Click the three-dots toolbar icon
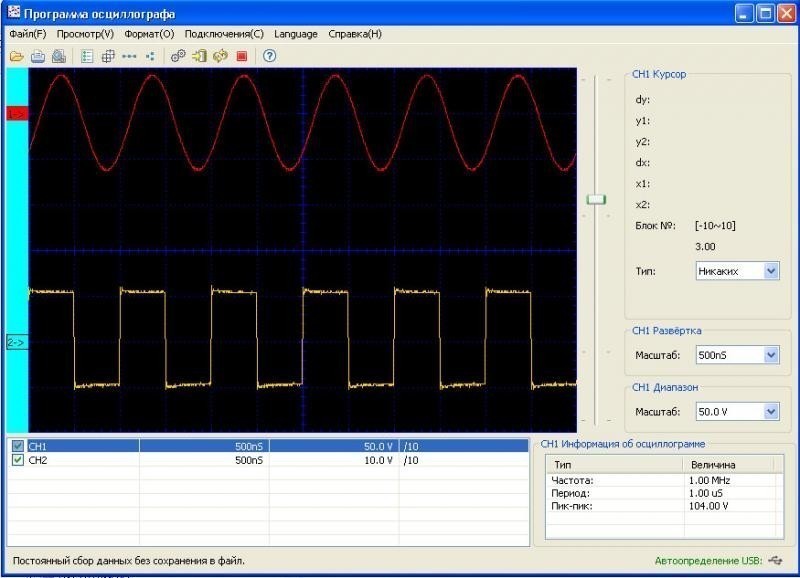The width and height of the screenshot is (800, 578). 129,56
